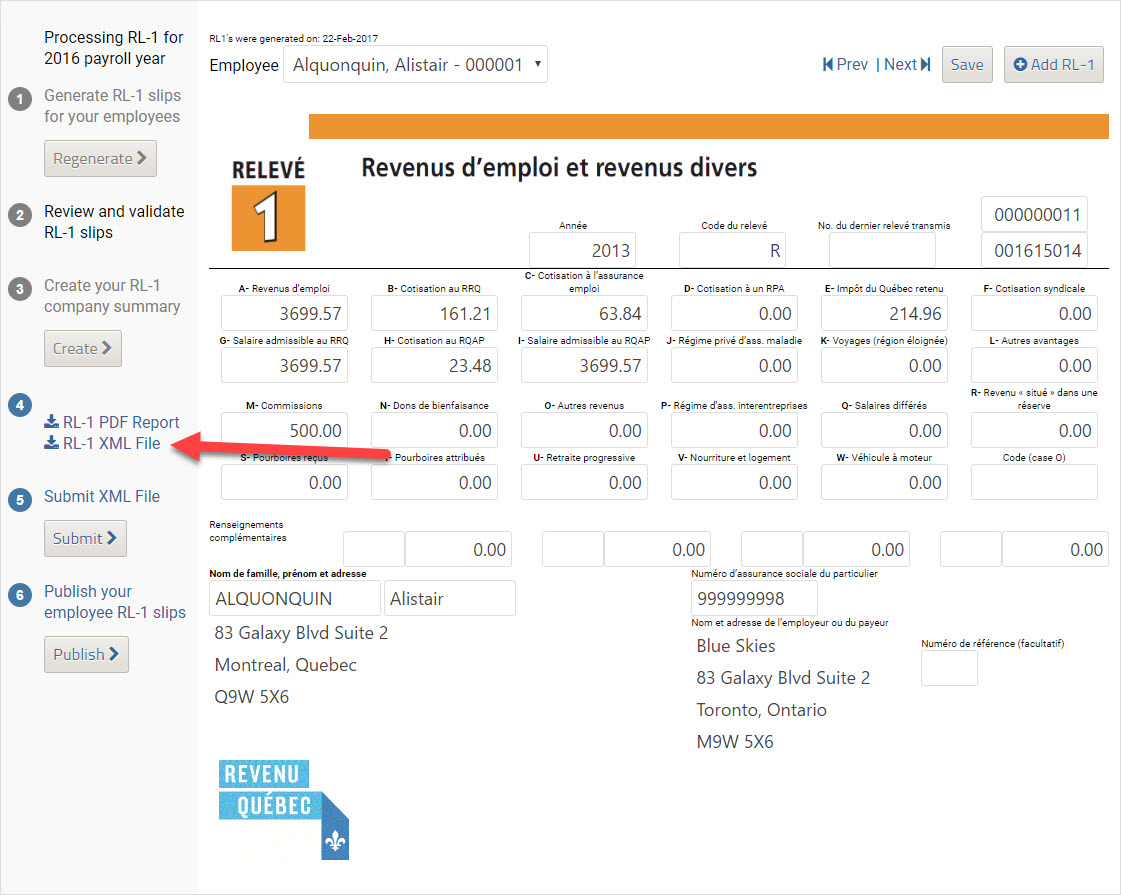1121x895 pixels.
Task: Edit box G Salaire admissible au RRQ
Action: pyautogui.click(x=284, y=365)
